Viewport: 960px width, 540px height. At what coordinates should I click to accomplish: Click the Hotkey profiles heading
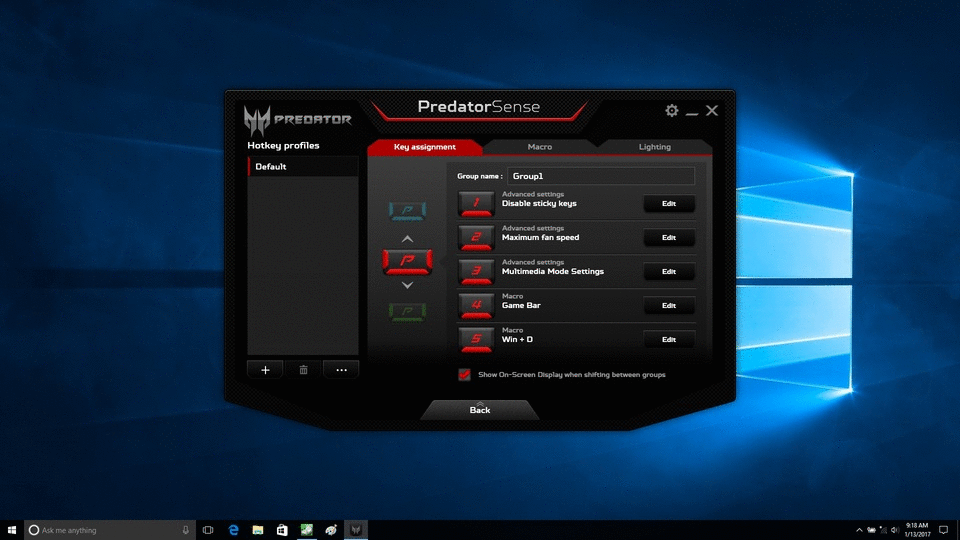click(x=283, y=146)
